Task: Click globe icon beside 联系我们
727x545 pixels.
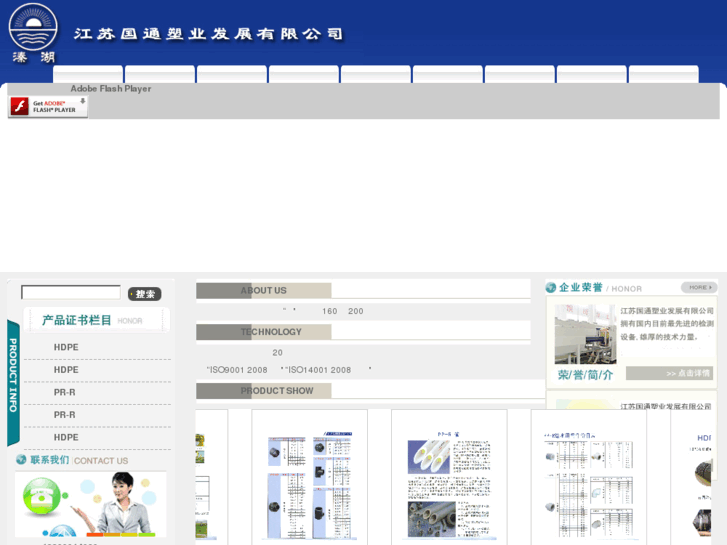Action: (x=21, y=460)
